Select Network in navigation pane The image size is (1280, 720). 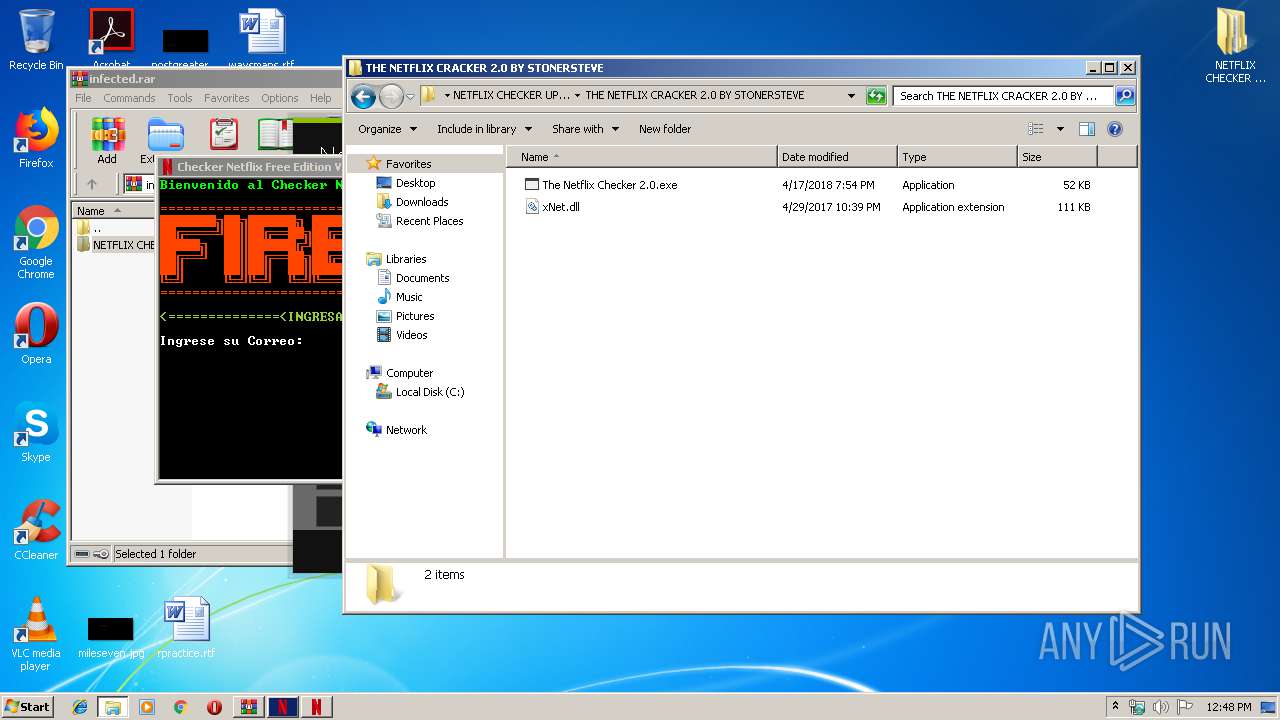[397, 430]
